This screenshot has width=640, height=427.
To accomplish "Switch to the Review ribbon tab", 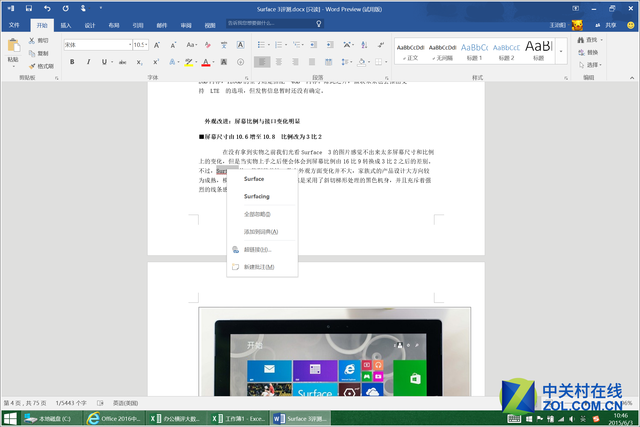I will tap(186, 25).
